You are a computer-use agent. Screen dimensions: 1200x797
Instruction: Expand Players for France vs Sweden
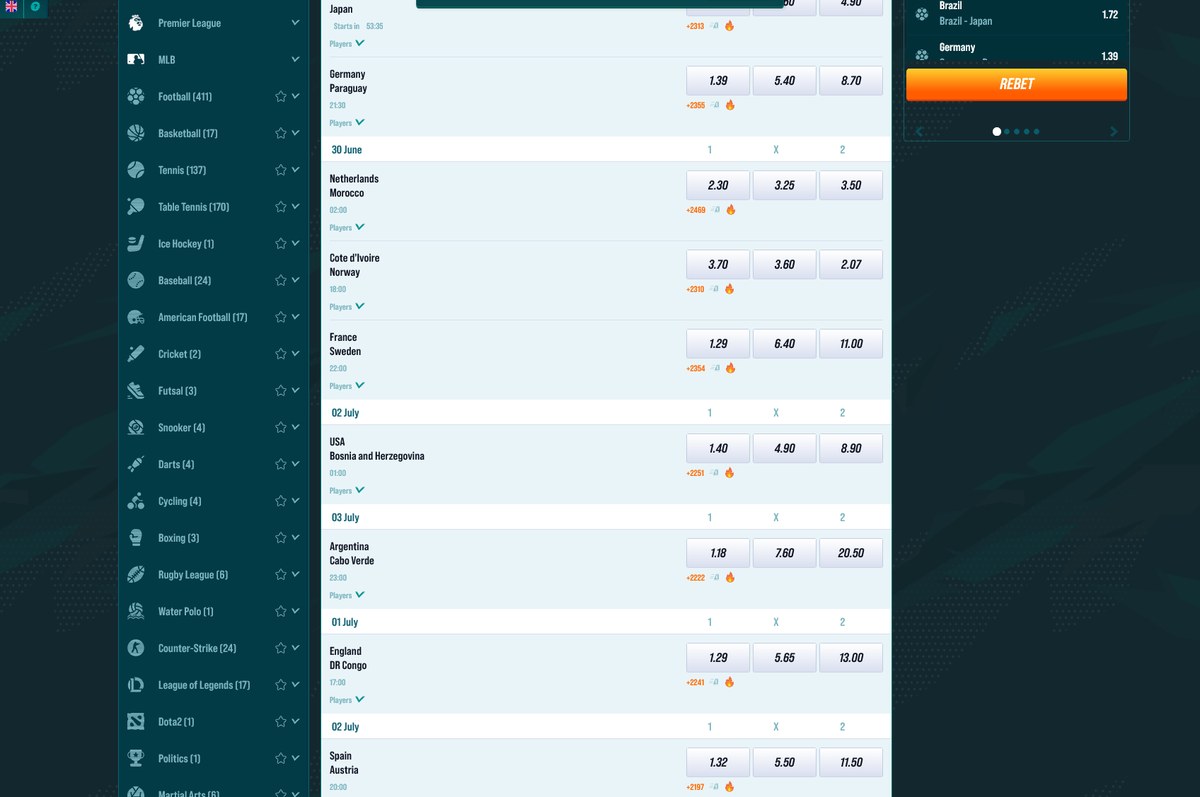tap(347, 386)
